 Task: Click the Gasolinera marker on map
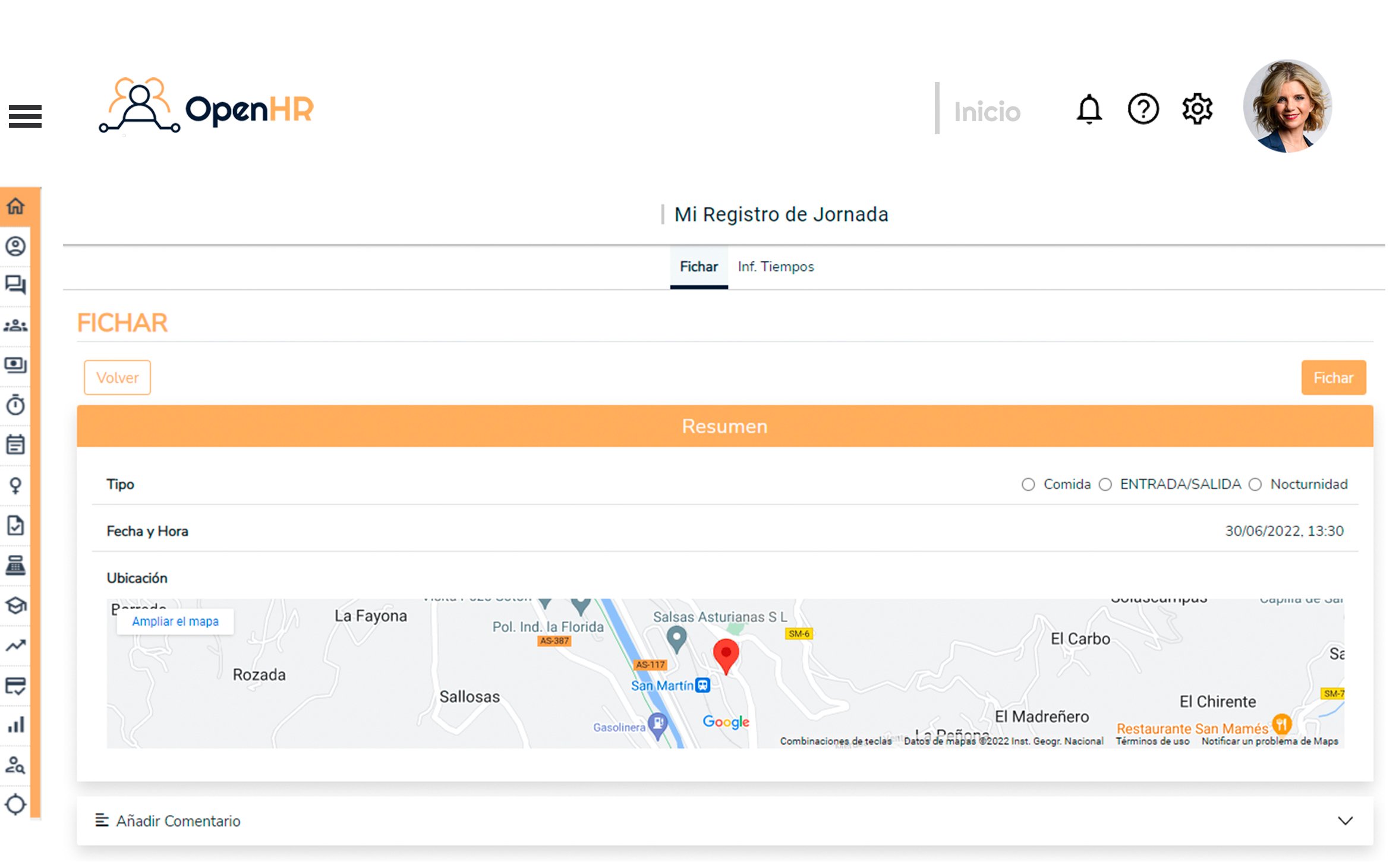(x=657, y=725)
